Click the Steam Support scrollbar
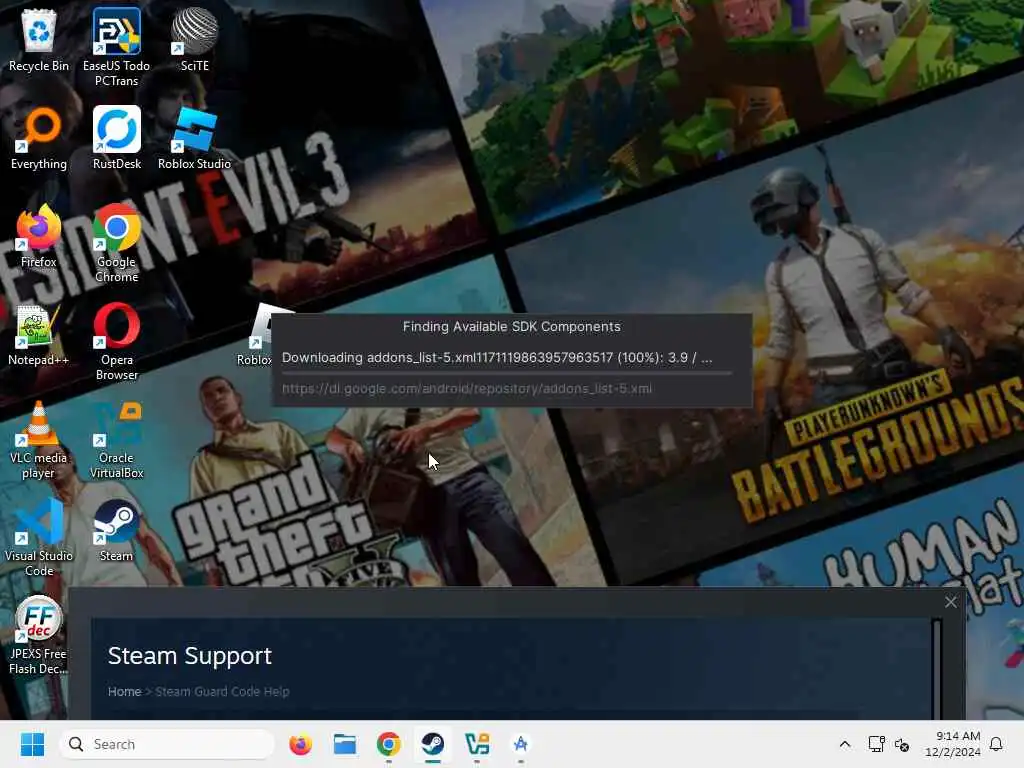 (937, 669)
